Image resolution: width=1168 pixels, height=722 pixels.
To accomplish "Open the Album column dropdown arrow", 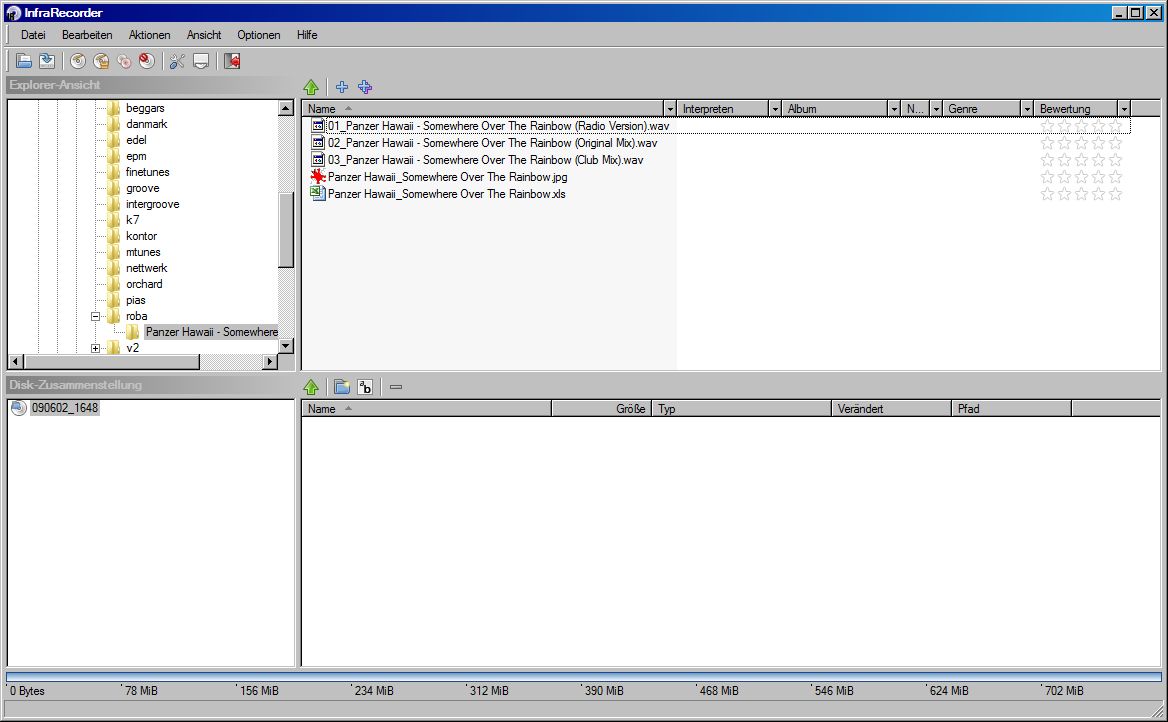I will [894, 109].
